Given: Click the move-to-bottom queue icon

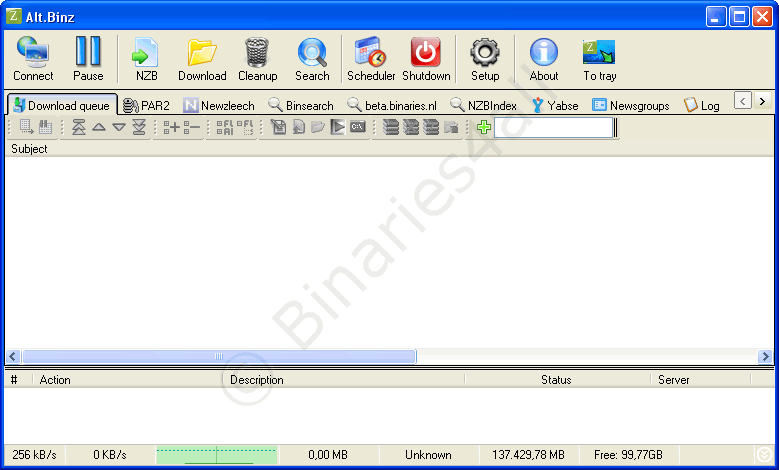Looking at the screenshot, I should (x=139, y=127).
